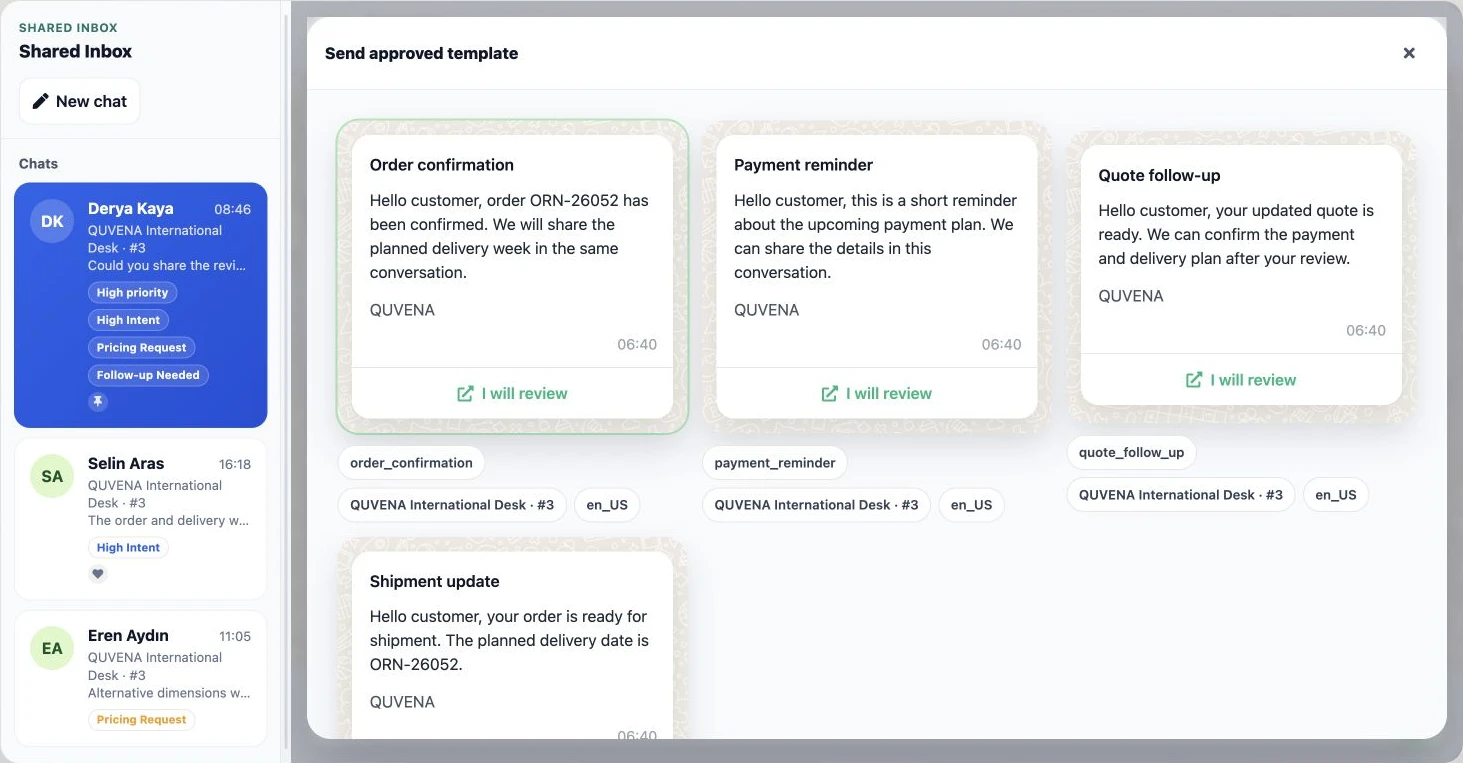Click High Intent tag on Selin Aras chat
1463x763 pixels.
tap(128, 548)
